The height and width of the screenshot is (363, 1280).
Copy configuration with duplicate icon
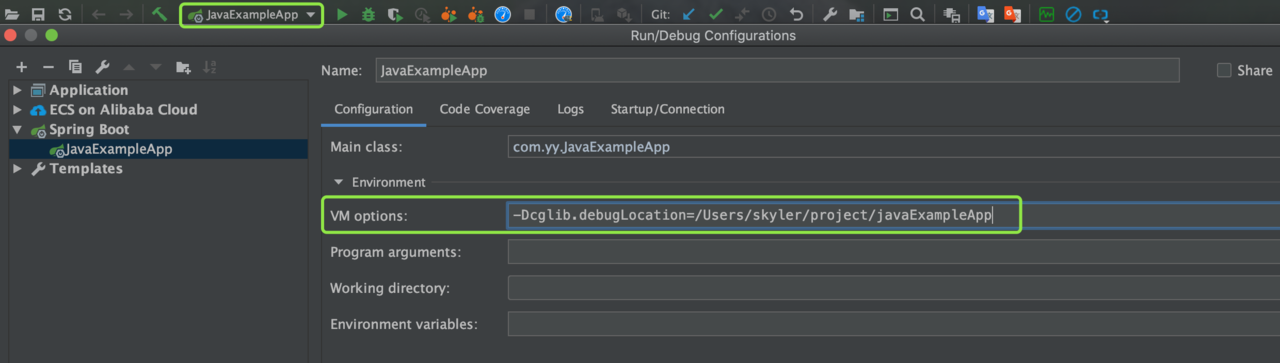(75, 67)
